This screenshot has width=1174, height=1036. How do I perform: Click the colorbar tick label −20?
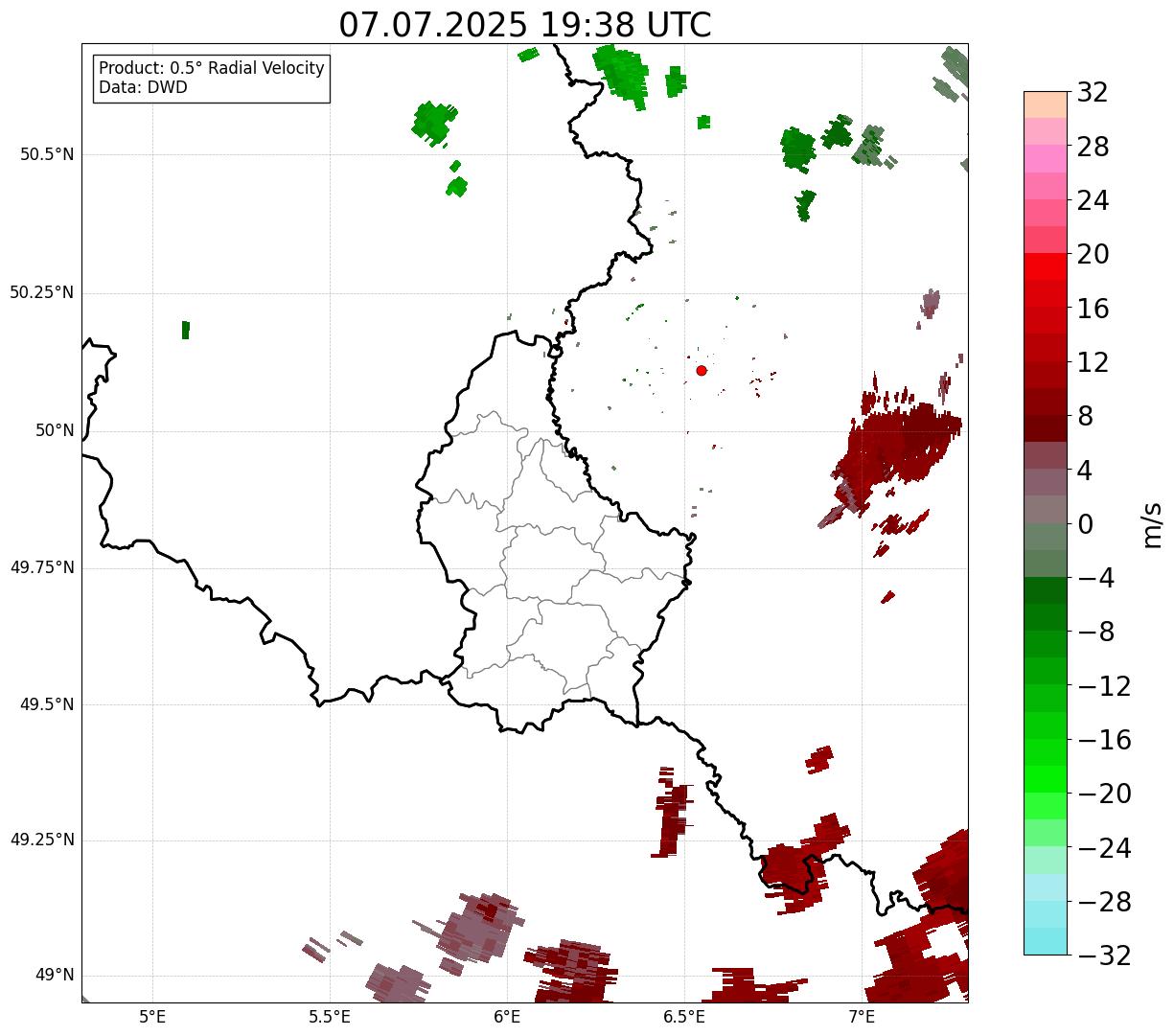[1104, 794]
